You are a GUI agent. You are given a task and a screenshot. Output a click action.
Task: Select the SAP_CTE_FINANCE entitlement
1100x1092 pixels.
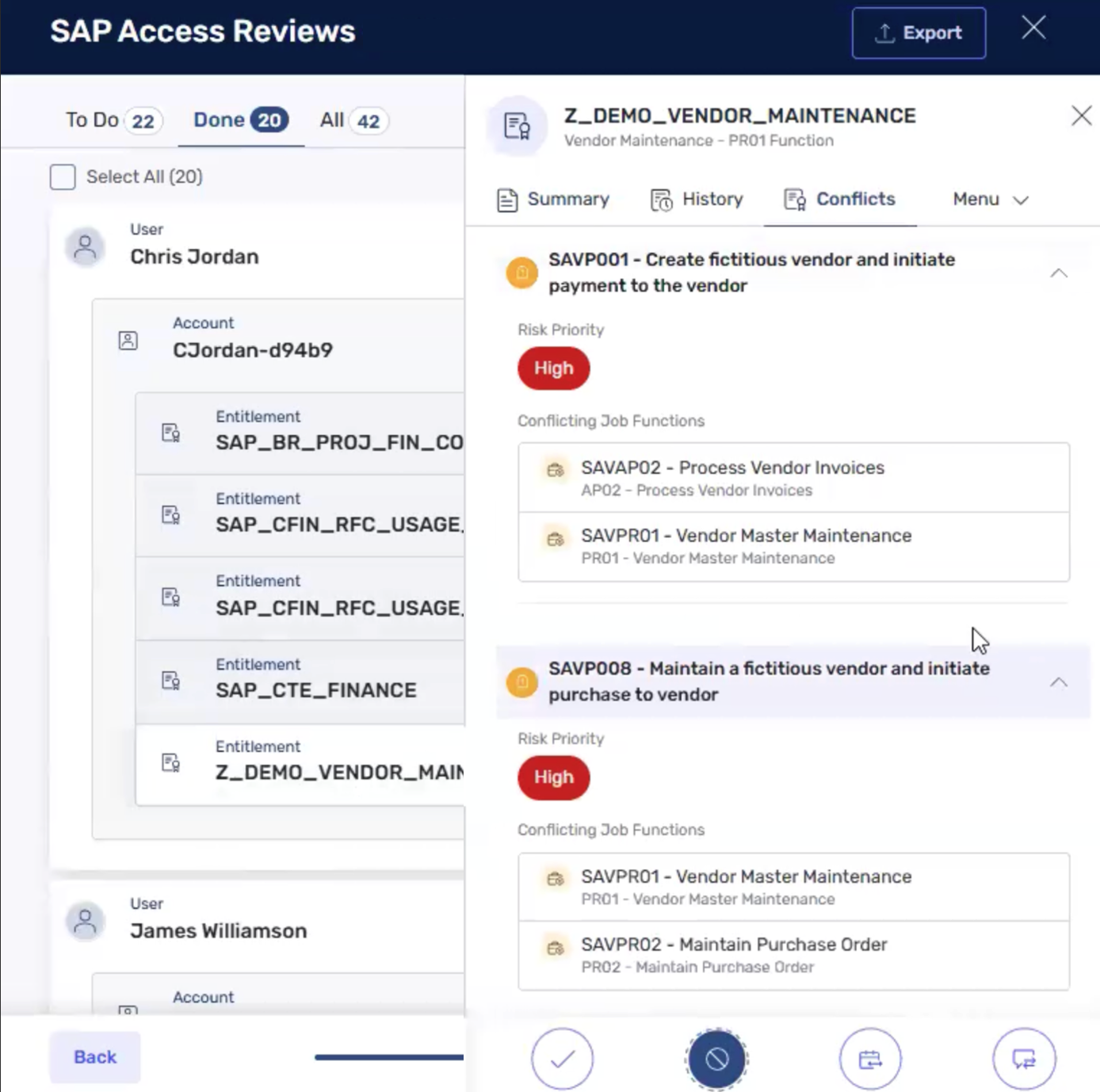(300, 682)
